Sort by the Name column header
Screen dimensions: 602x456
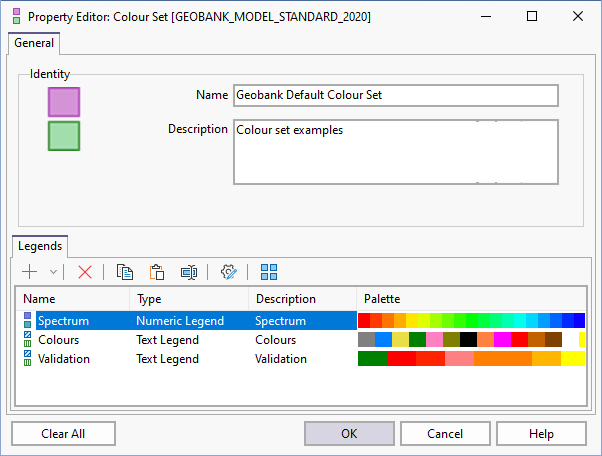(73, 299)
